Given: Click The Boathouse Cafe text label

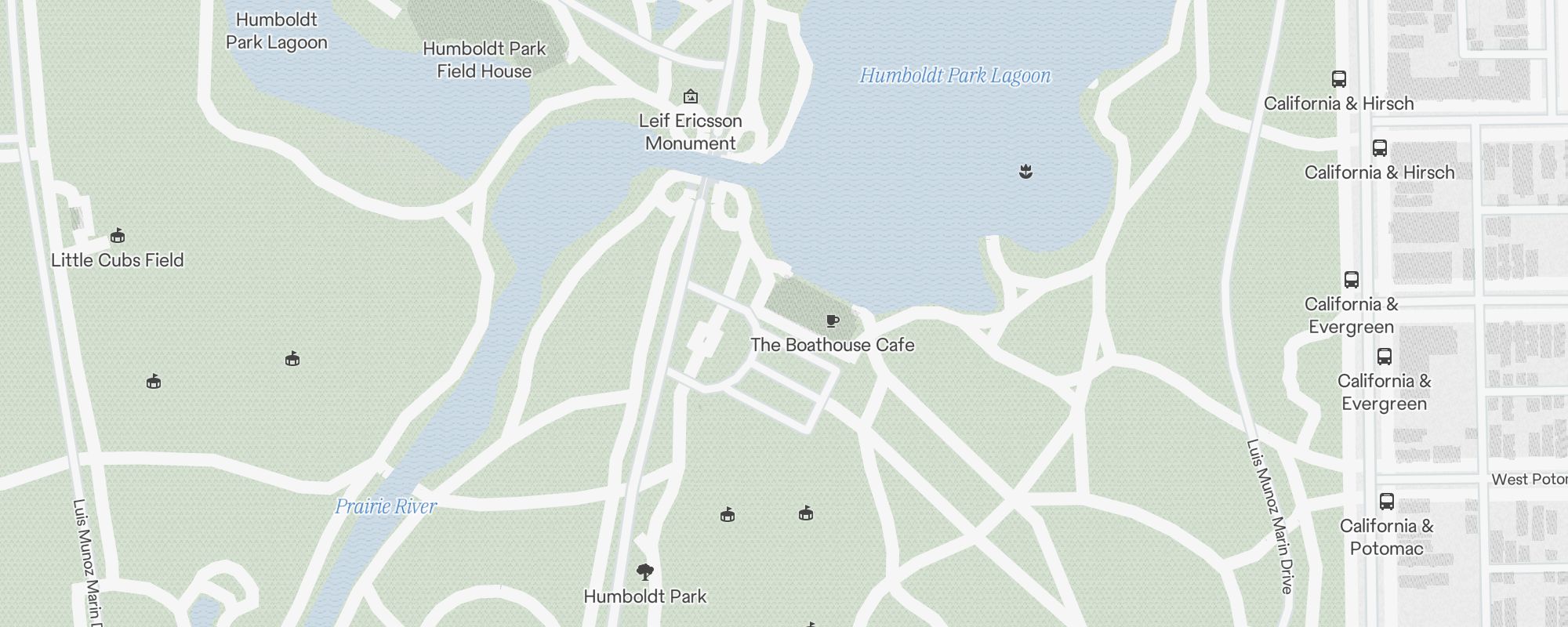Looking at the screenshot, I should pos(833,345).
